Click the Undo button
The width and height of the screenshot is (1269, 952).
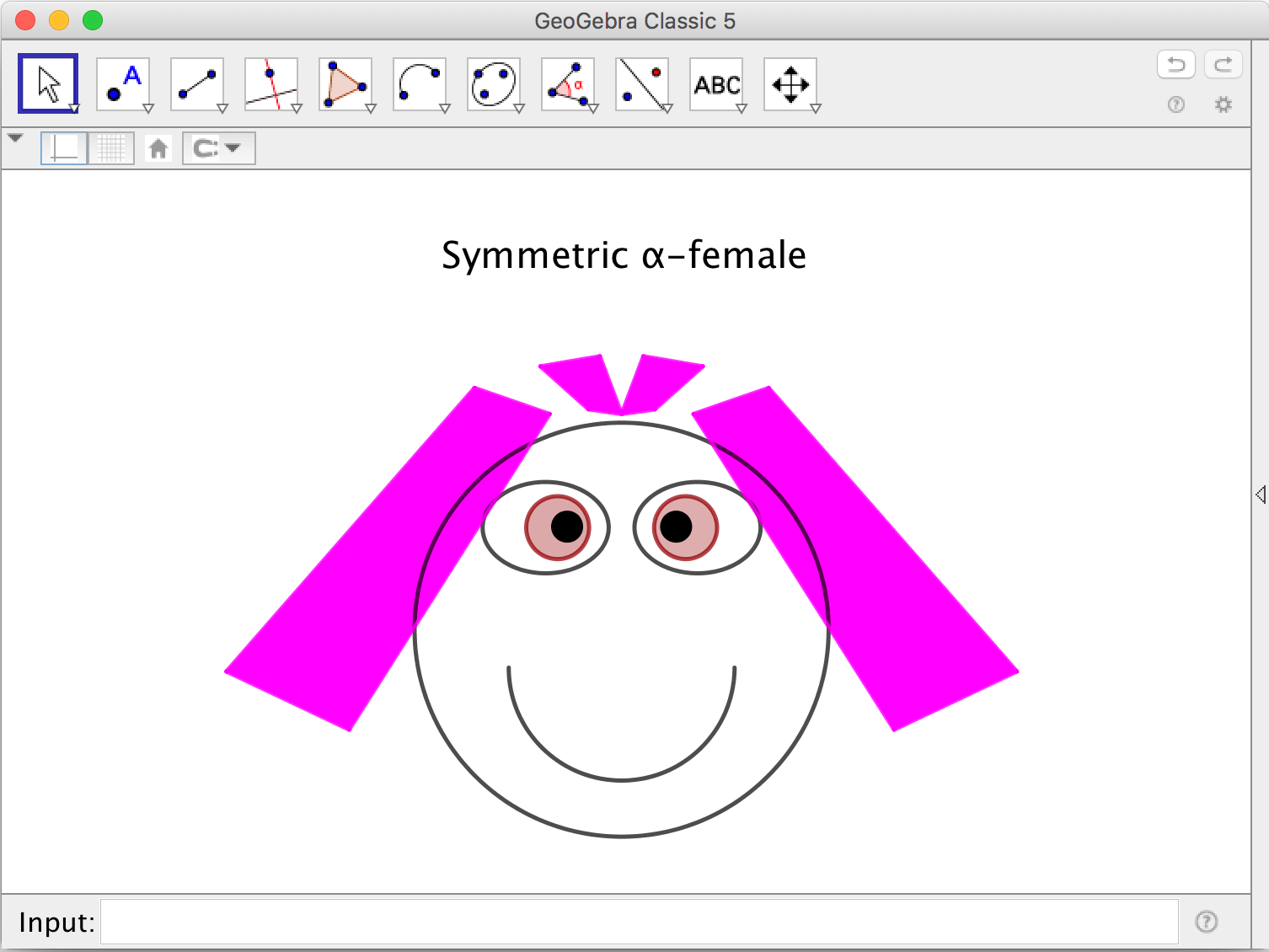click(1176, 64)
